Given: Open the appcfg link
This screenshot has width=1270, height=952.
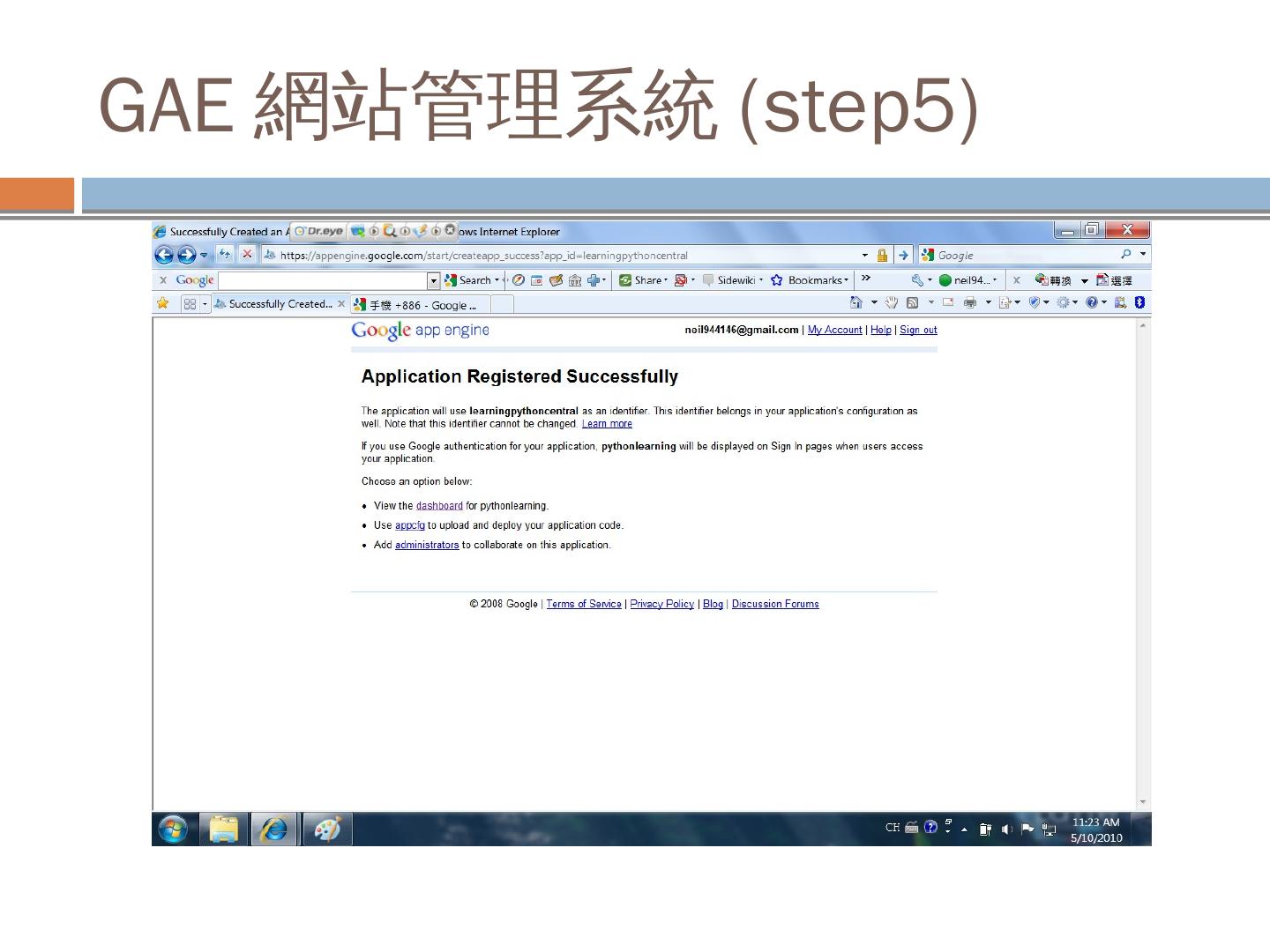Looking at the screenshot, I should [410, 525].
